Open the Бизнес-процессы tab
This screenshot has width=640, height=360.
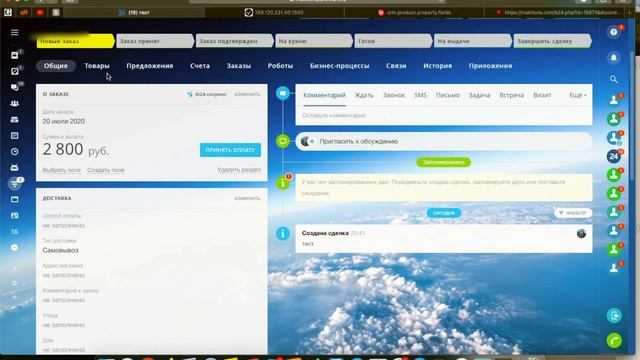tap(340, 66)
